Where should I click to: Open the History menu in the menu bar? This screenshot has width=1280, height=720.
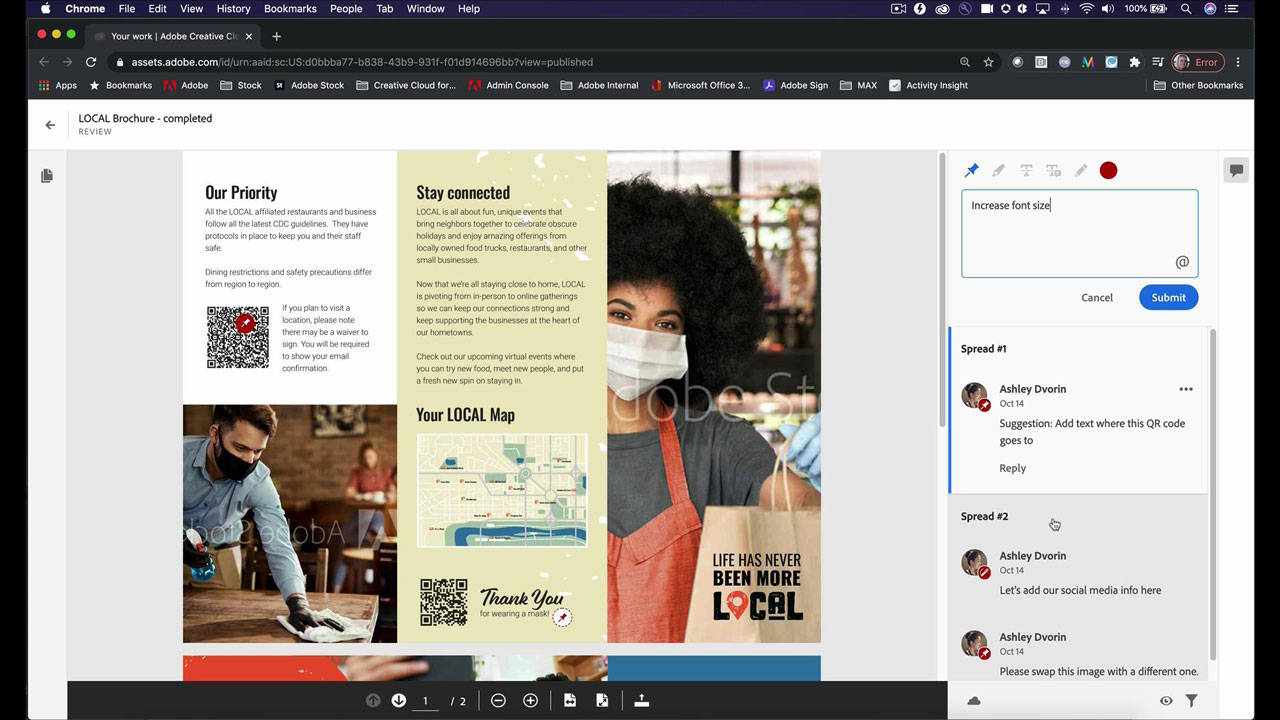click(233, 9)
